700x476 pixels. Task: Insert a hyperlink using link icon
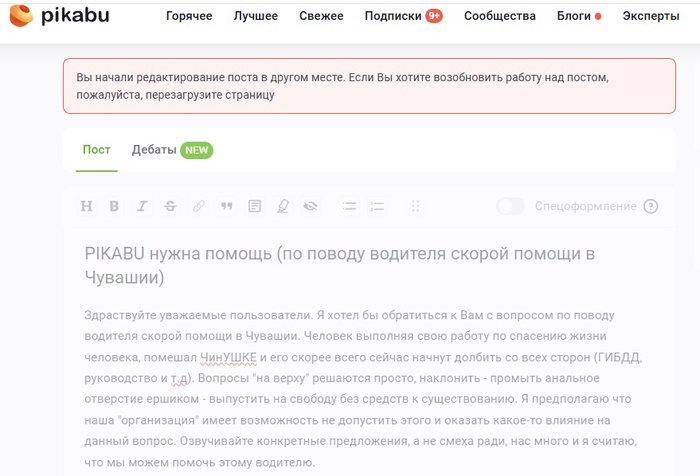pyautogui.click(x=198, y=206)
